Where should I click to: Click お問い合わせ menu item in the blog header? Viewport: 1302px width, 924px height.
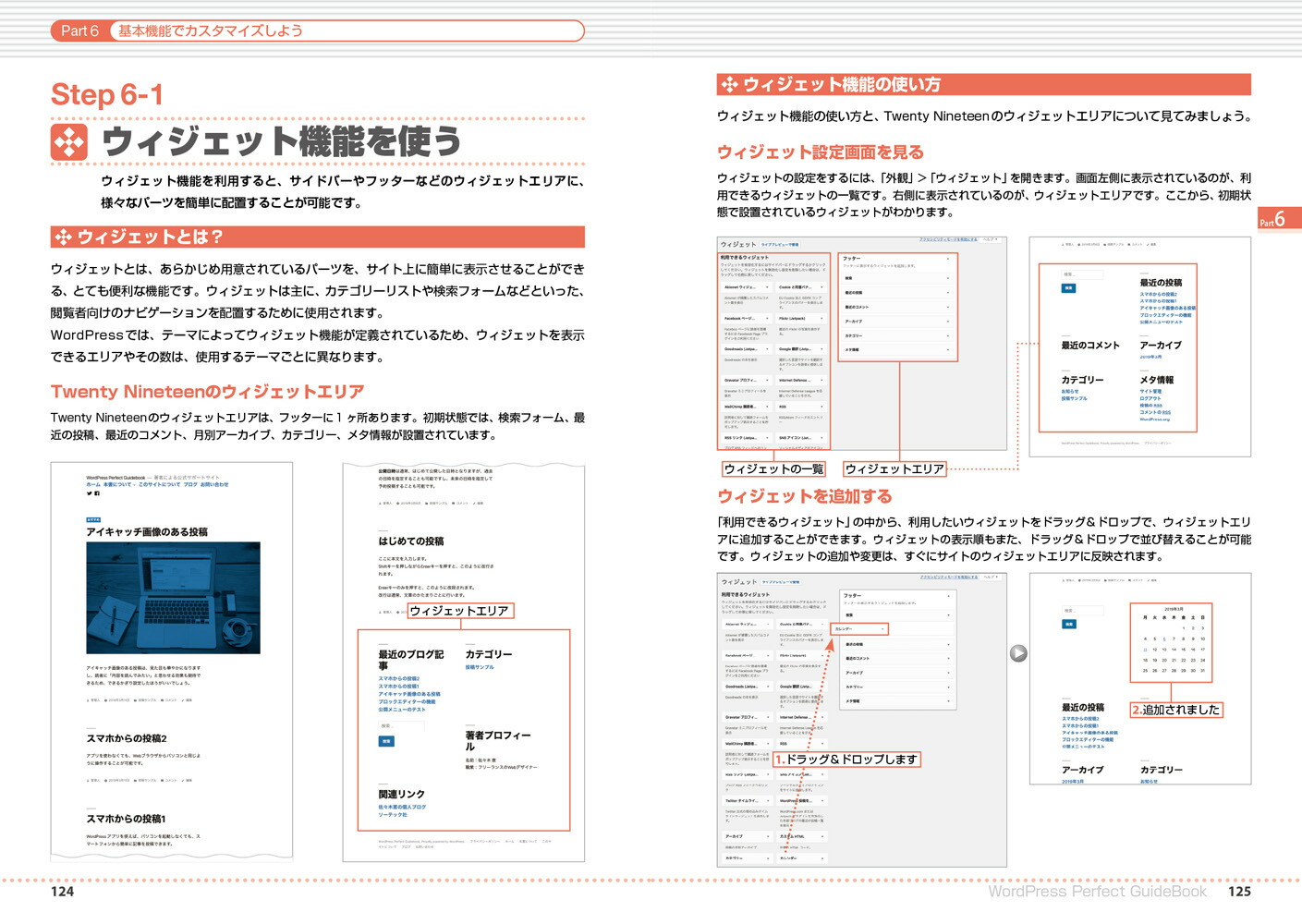coord(214,484)
